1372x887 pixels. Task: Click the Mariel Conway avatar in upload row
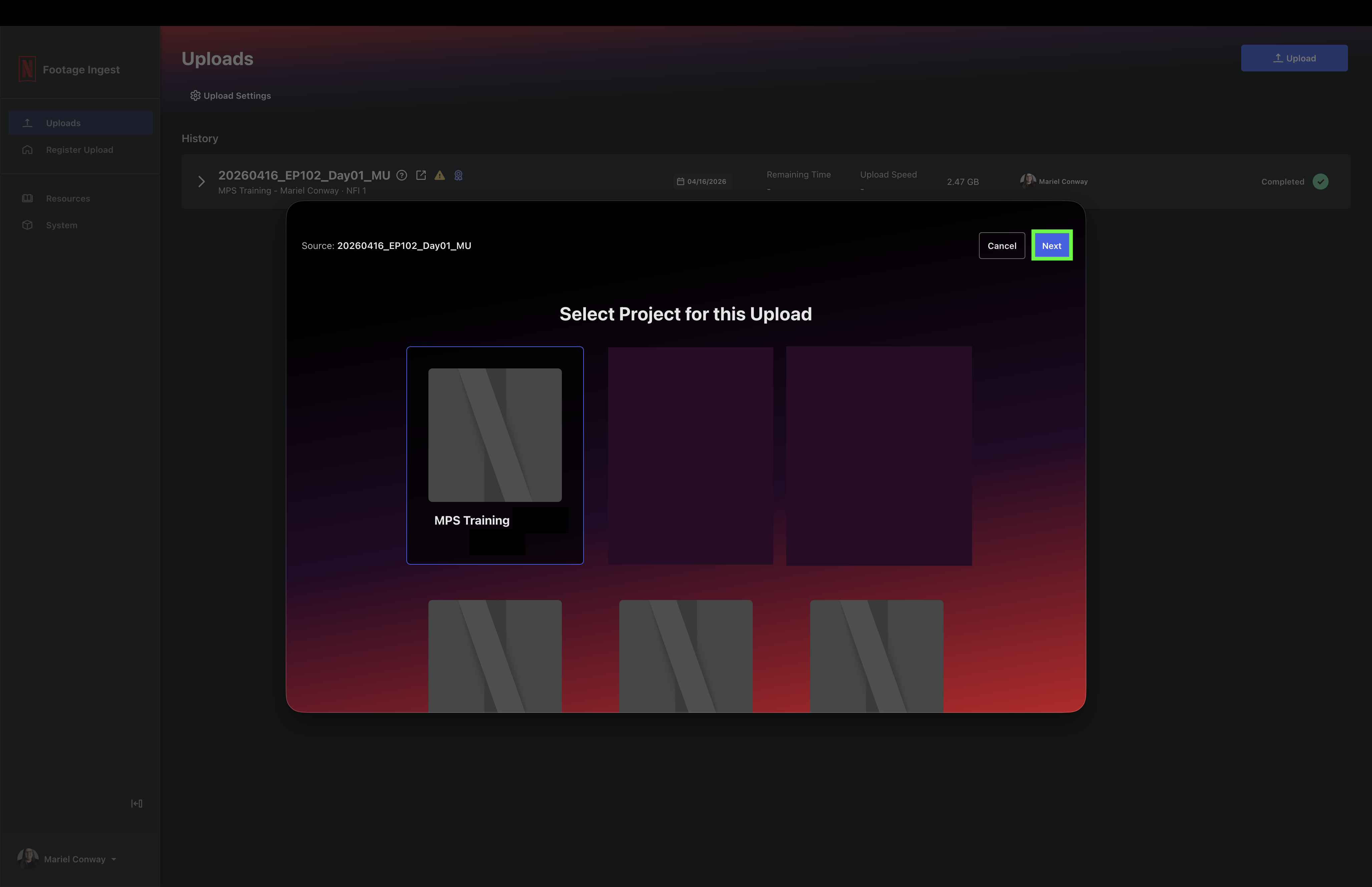tap(1028, 181)
